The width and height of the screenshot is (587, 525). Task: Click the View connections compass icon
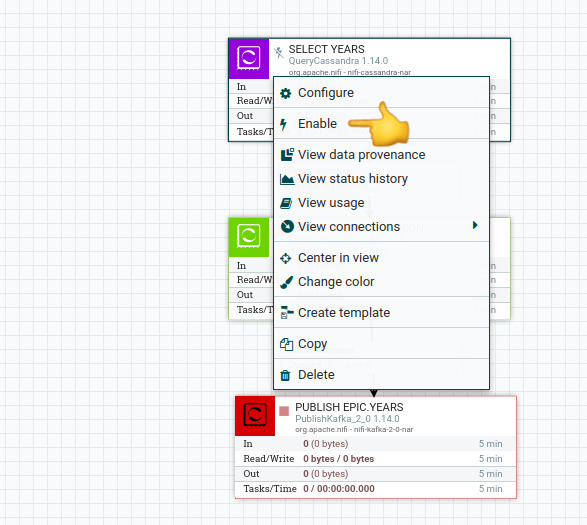[287, 227]
